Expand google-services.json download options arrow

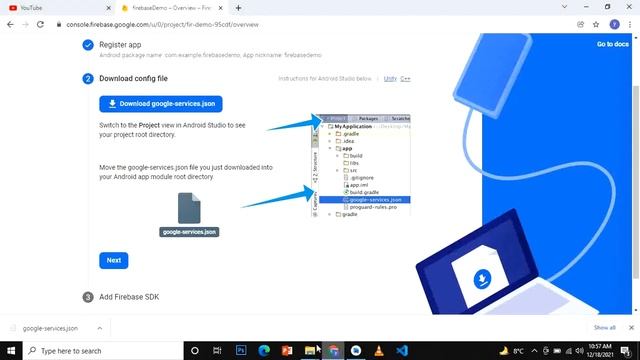pos(100,328)
